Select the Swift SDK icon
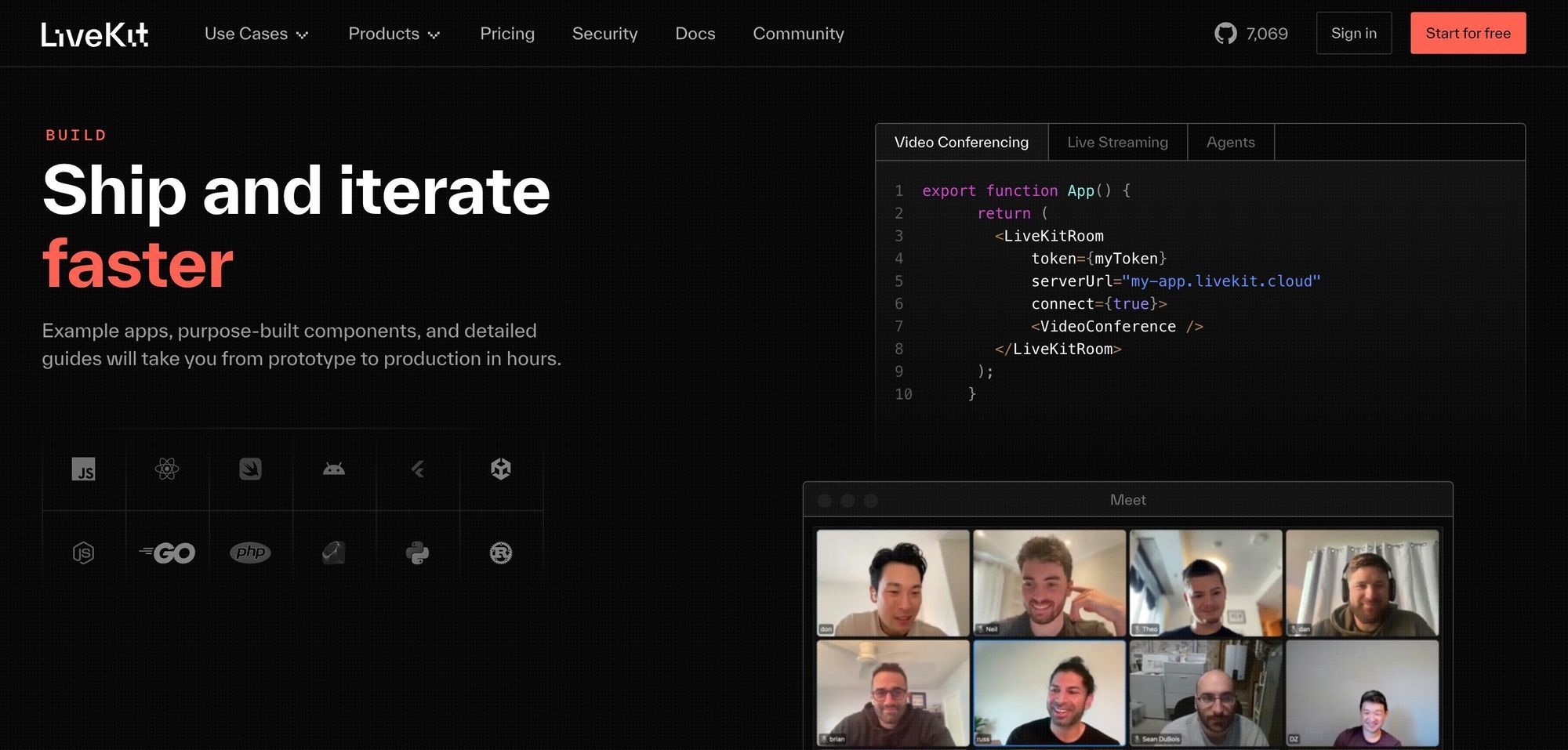 (x=250, y=469)
